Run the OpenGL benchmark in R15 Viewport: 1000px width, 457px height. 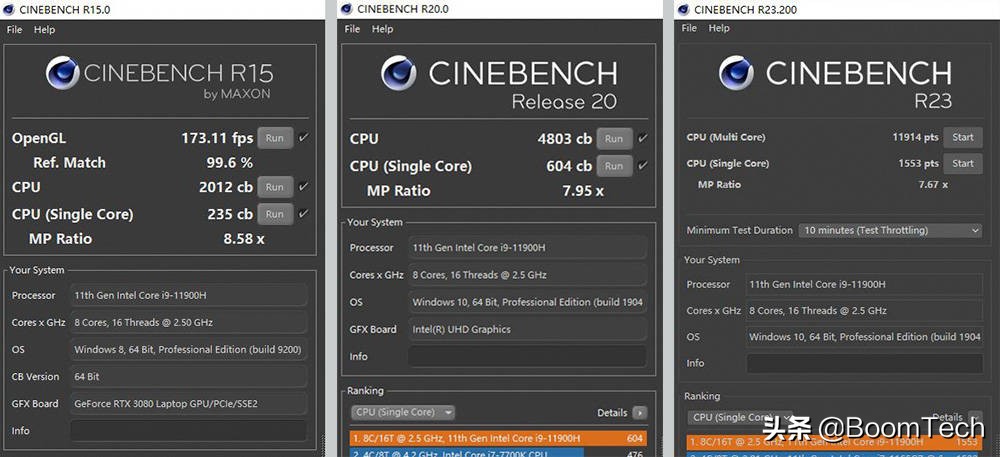pyautogui.click(x=275, y=138)
